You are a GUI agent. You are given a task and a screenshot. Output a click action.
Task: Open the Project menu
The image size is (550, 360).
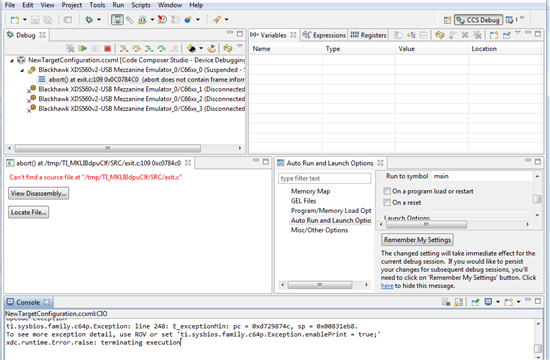72,5
